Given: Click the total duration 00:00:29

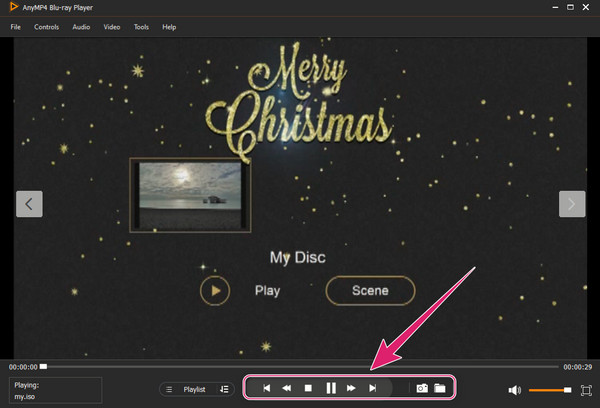Looking at the screenshot, I should coord(577,367).
